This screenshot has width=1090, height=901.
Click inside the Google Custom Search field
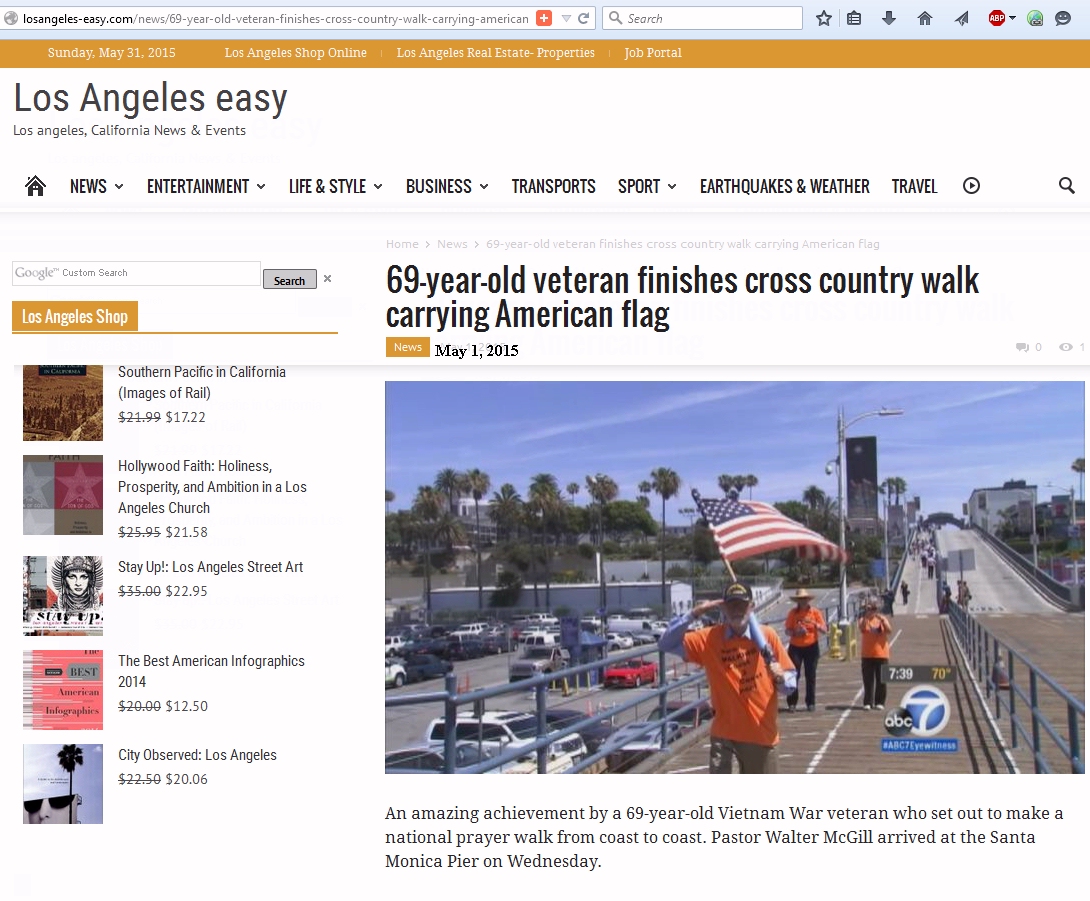pos(136,273)
